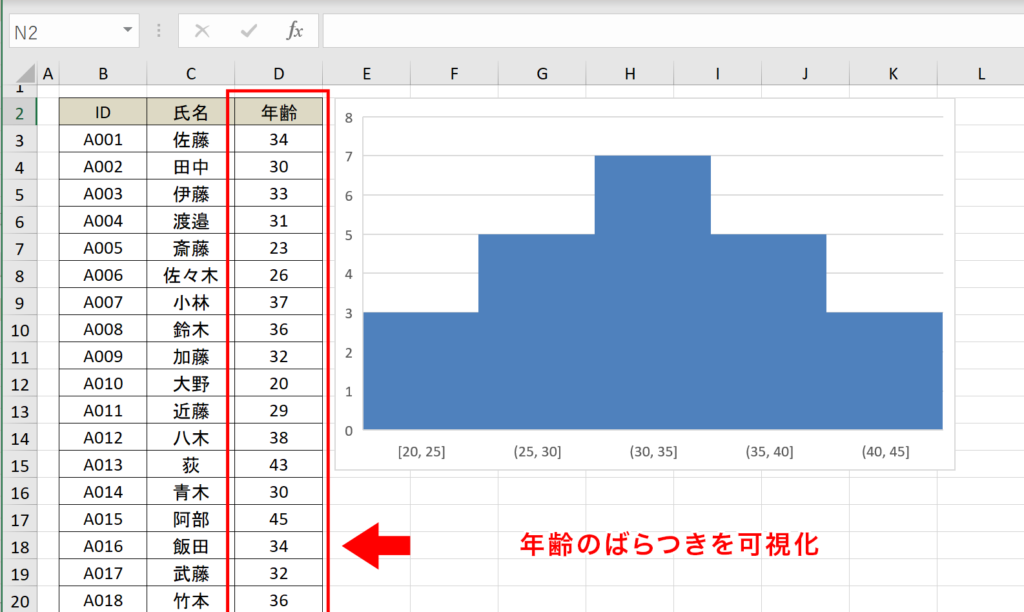The width and height of the screenshot is (1024, 612).
Task: Select column header D
Action: coord(278,73)
